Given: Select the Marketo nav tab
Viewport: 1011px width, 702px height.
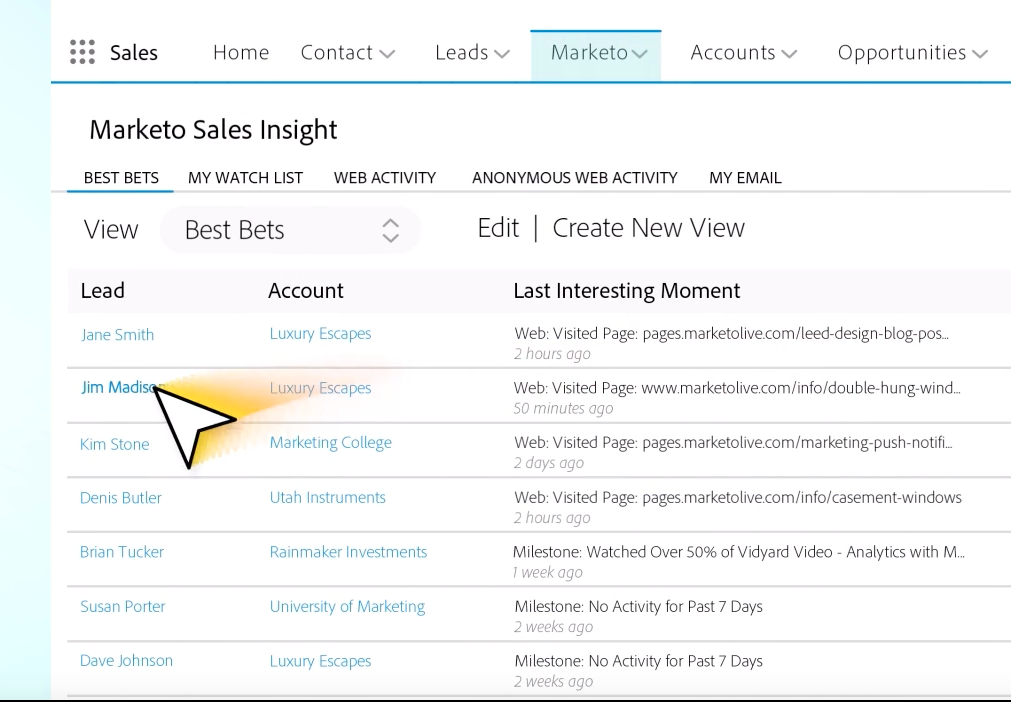Looking at the screenshot, I should 589,52.
